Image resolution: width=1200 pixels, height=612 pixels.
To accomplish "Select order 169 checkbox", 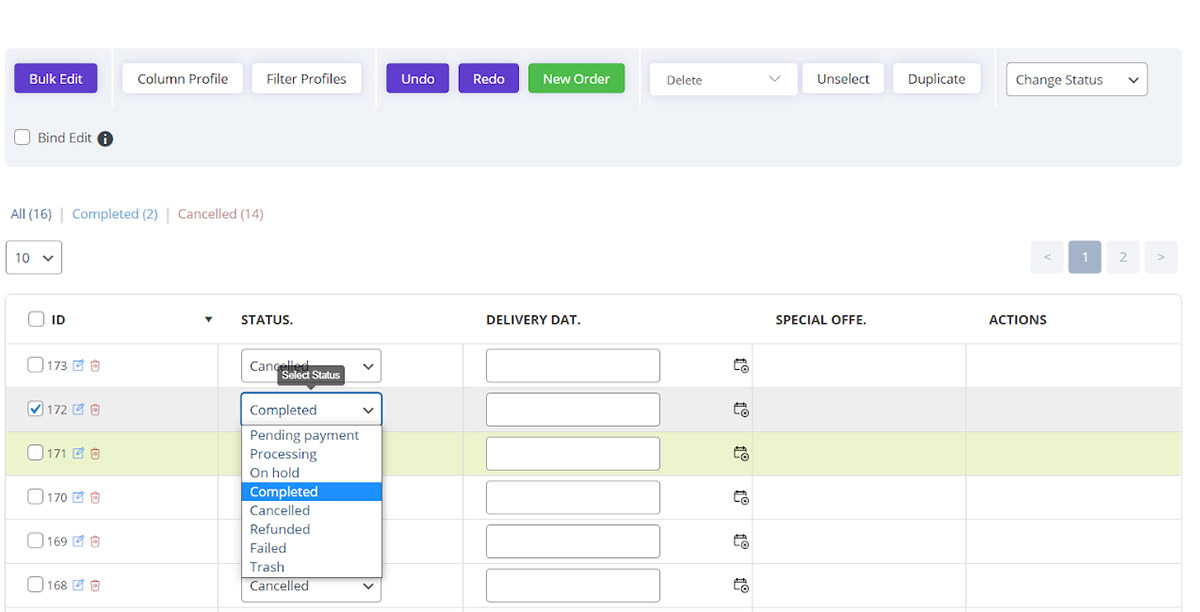I will [35, 541].
